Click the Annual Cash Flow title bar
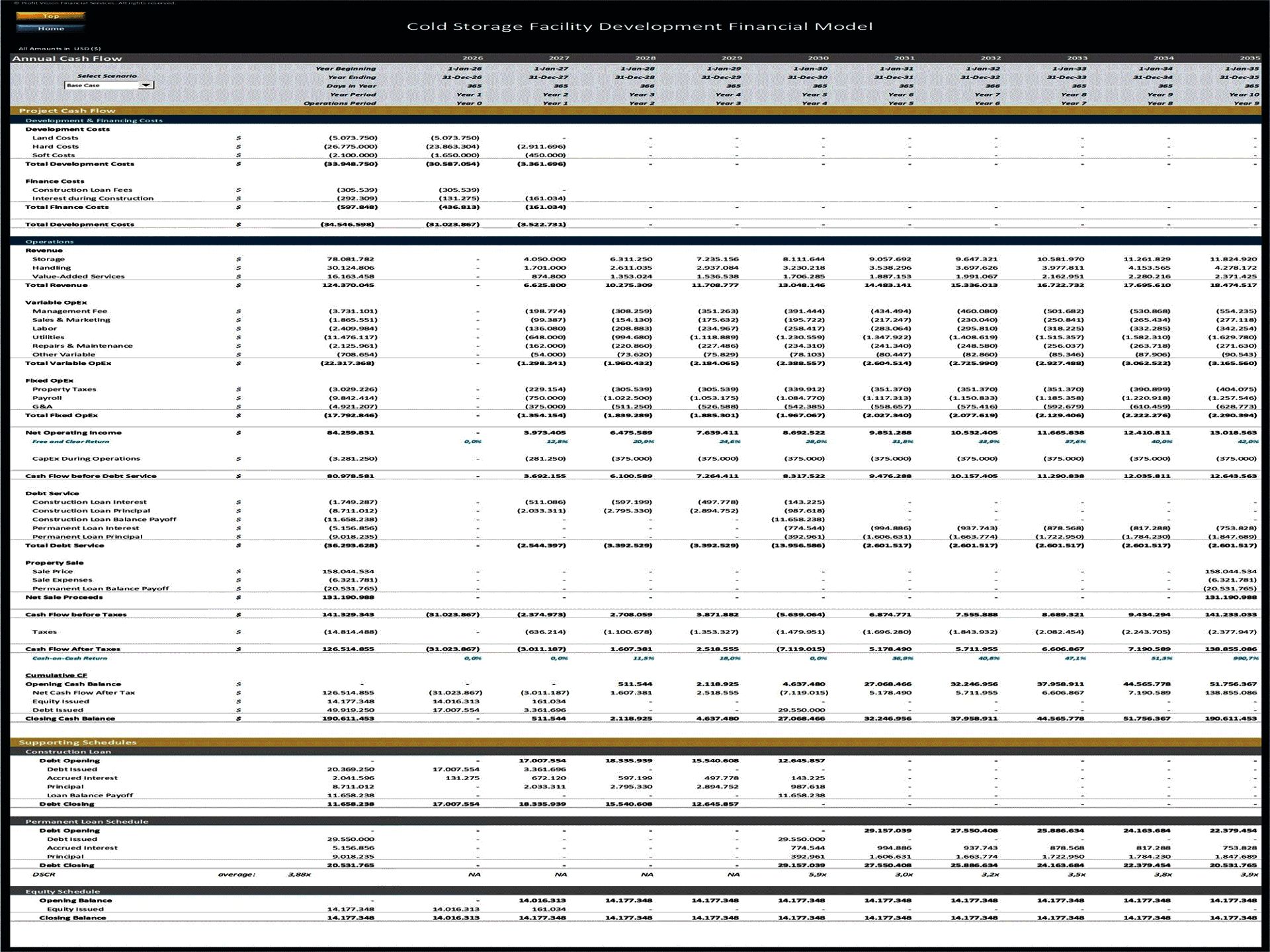Viewport: 1270px width, 952px height. (x=66, y=58)
